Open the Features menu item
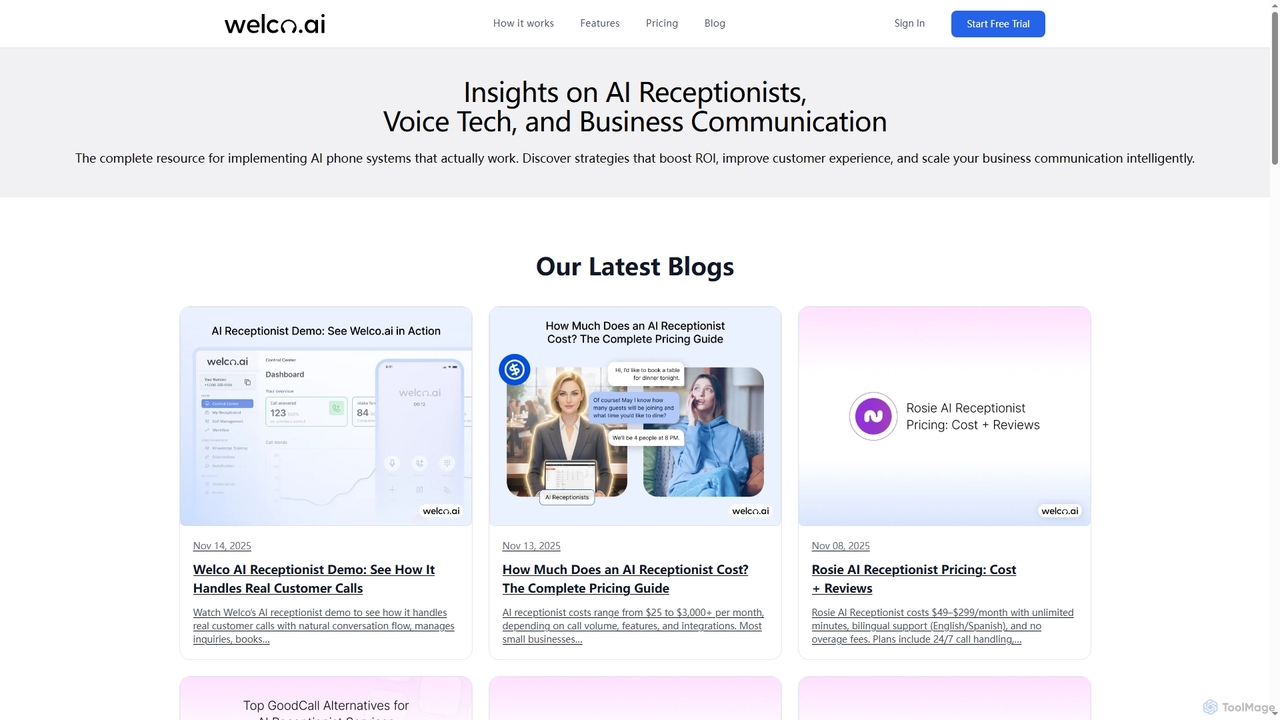This screenshot has height=720, width=1280. 600,23
